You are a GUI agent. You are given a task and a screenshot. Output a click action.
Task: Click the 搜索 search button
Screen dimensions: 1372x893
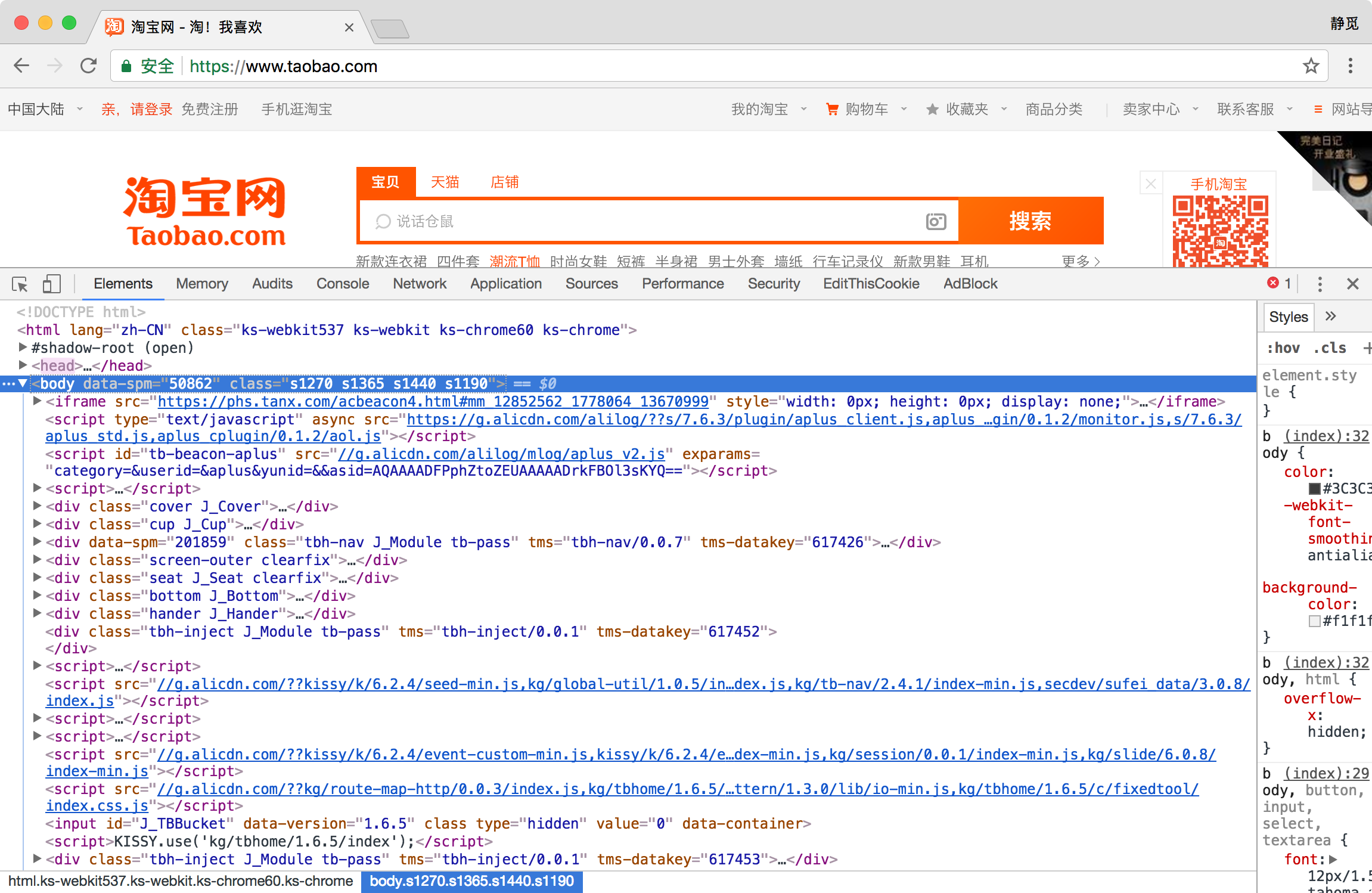(1033, 221)
